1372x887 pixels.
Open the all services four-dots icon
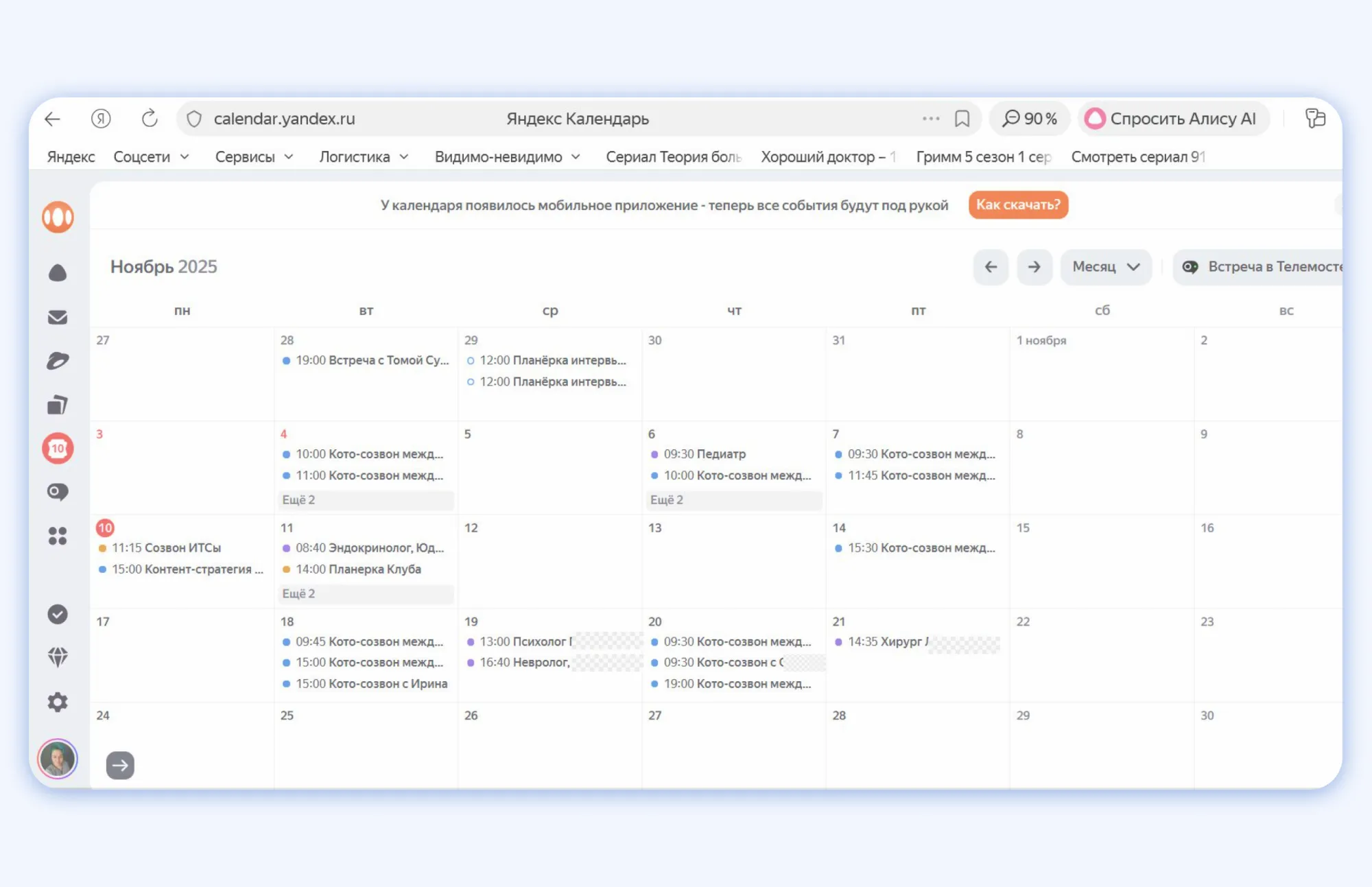point(58,536)
